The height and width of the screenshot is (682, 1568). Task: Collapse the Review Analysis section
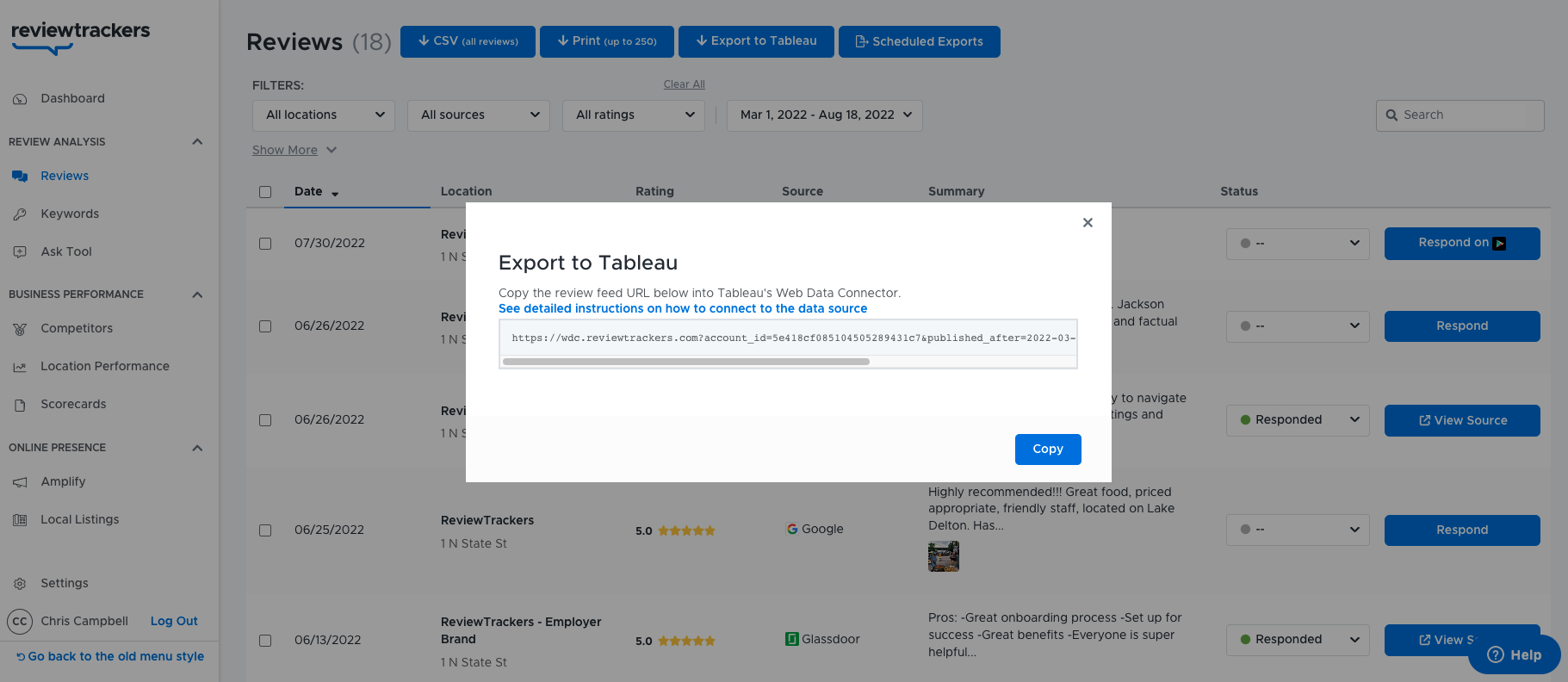point(197,142)
